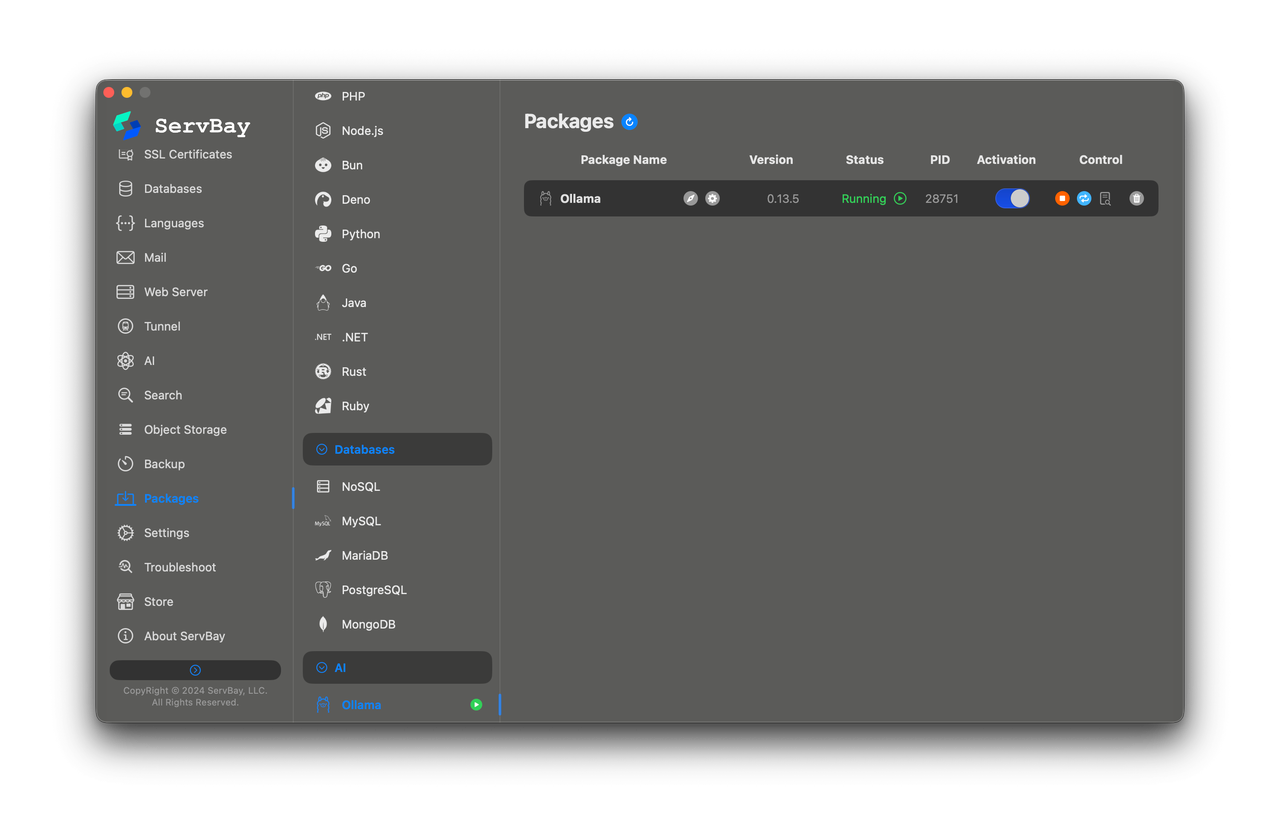This screenshot has height=835, width=1280.
Task: Click the compass icon beside Ollama
Action: (690, 199)
